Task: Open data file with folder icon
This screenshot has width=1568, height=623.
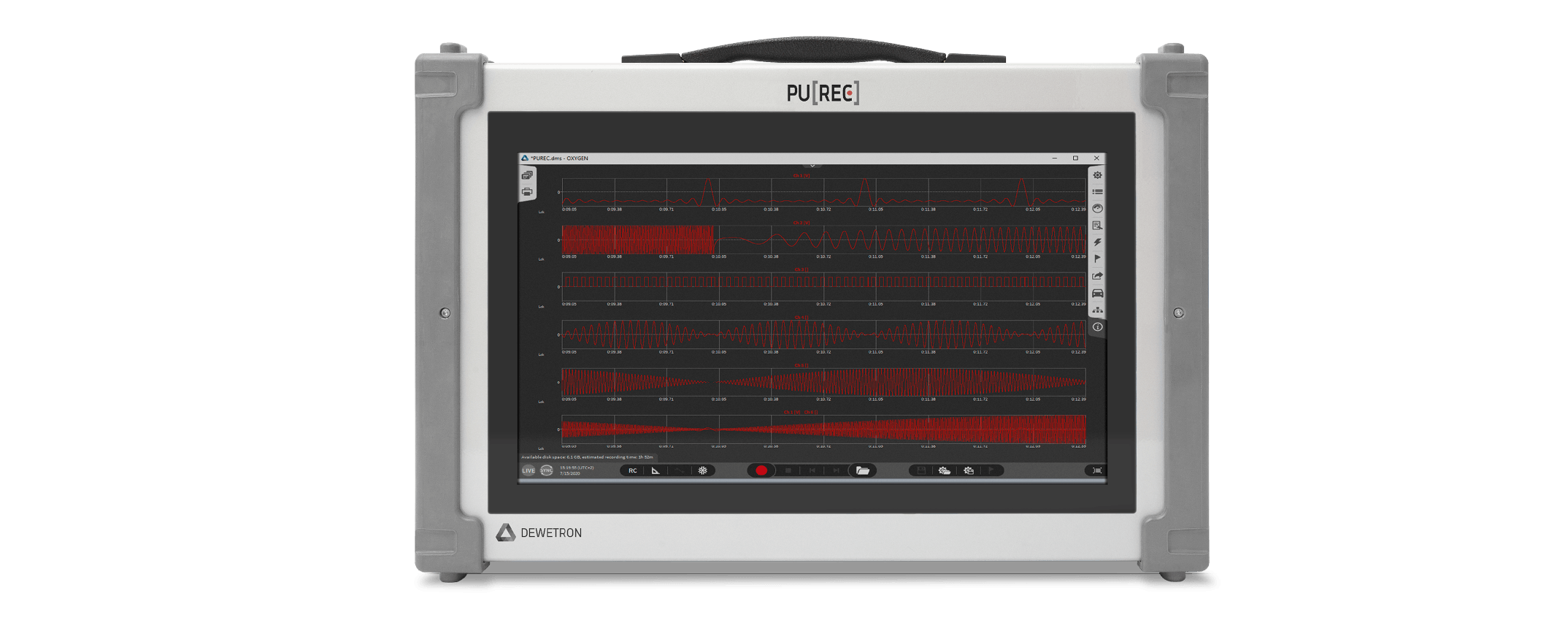Action: tap(863, 471)
